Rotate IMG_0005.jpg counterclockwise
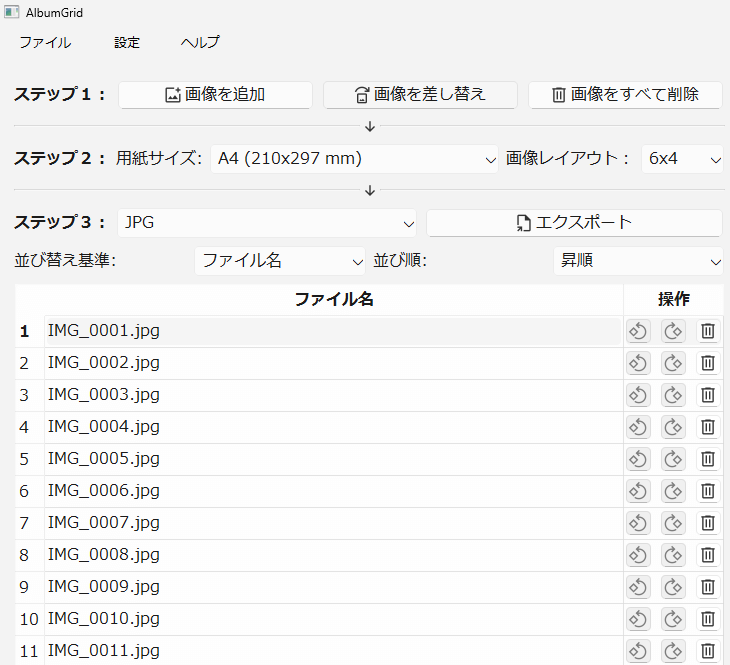This screenshot has height=665, width=730. pyautogui.click(x=638, y=459)
